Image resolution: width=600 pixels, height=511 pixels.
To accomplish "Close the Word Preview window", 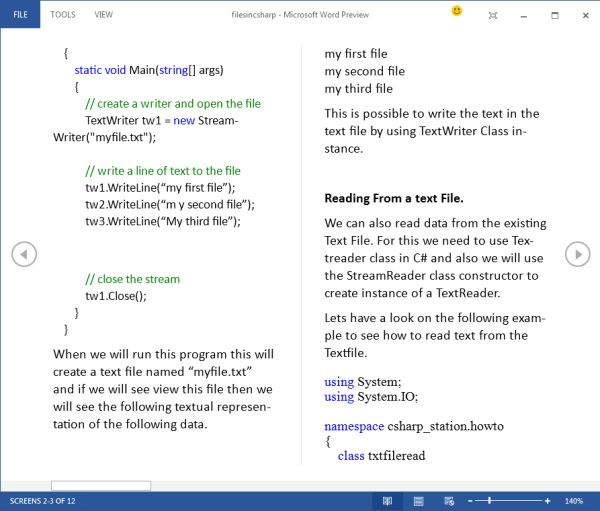I will 585,15.
